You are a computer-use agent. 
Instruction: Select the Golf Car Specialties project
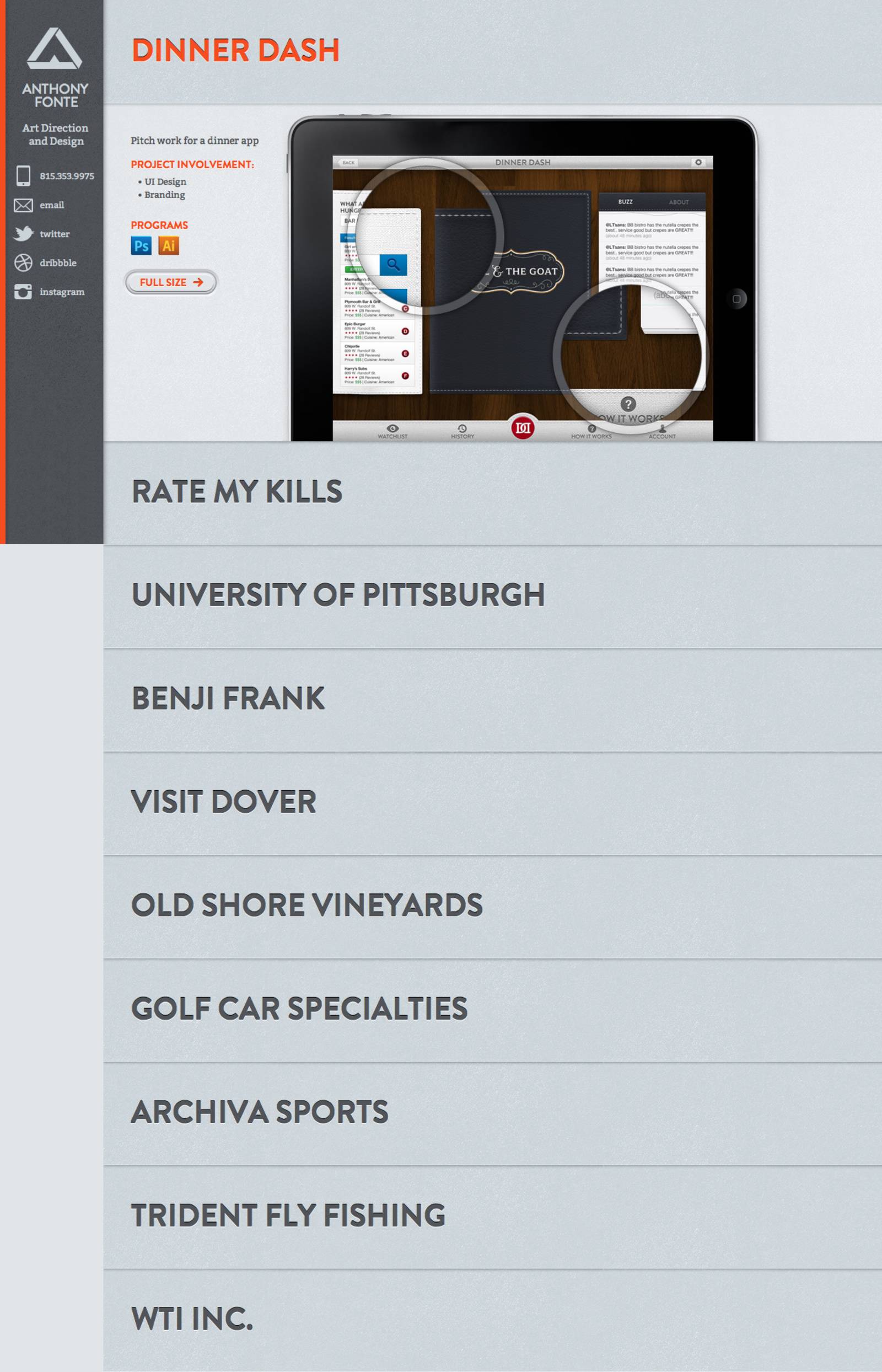(x=299, y=1009)
